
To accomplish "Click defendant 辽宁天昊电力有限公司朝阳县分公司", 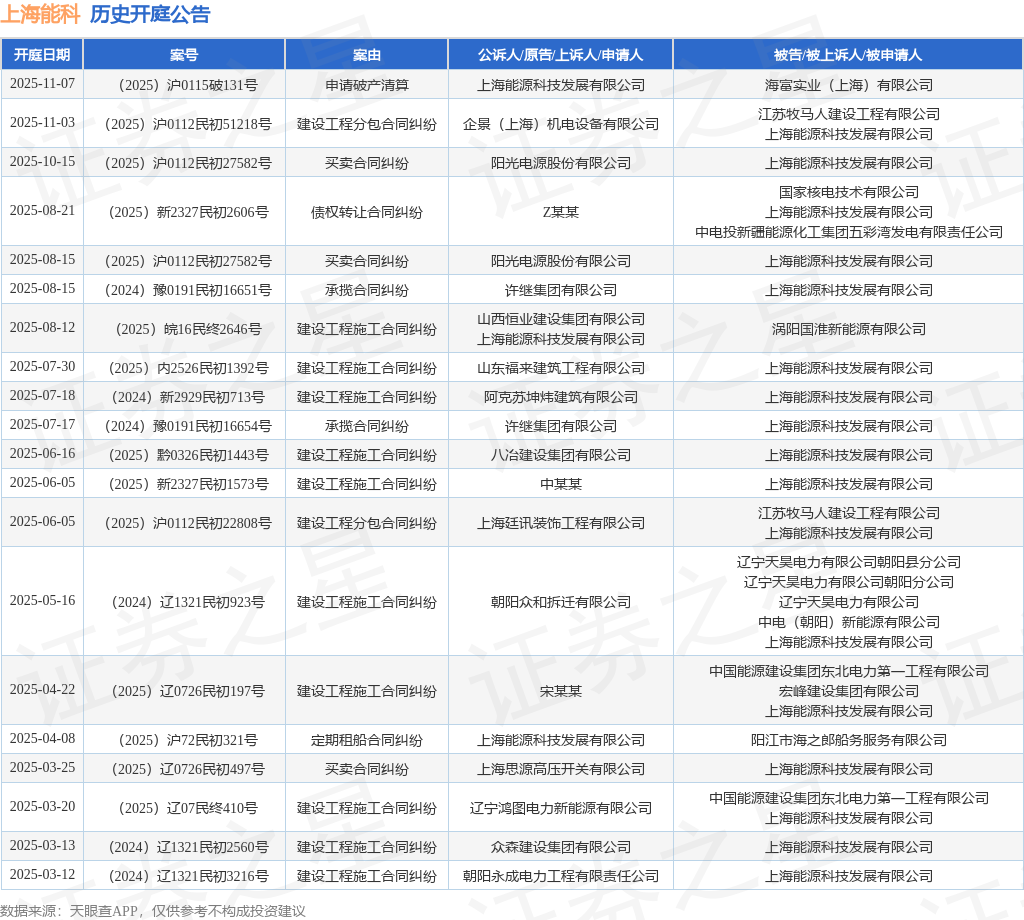I will pos(848,562).
